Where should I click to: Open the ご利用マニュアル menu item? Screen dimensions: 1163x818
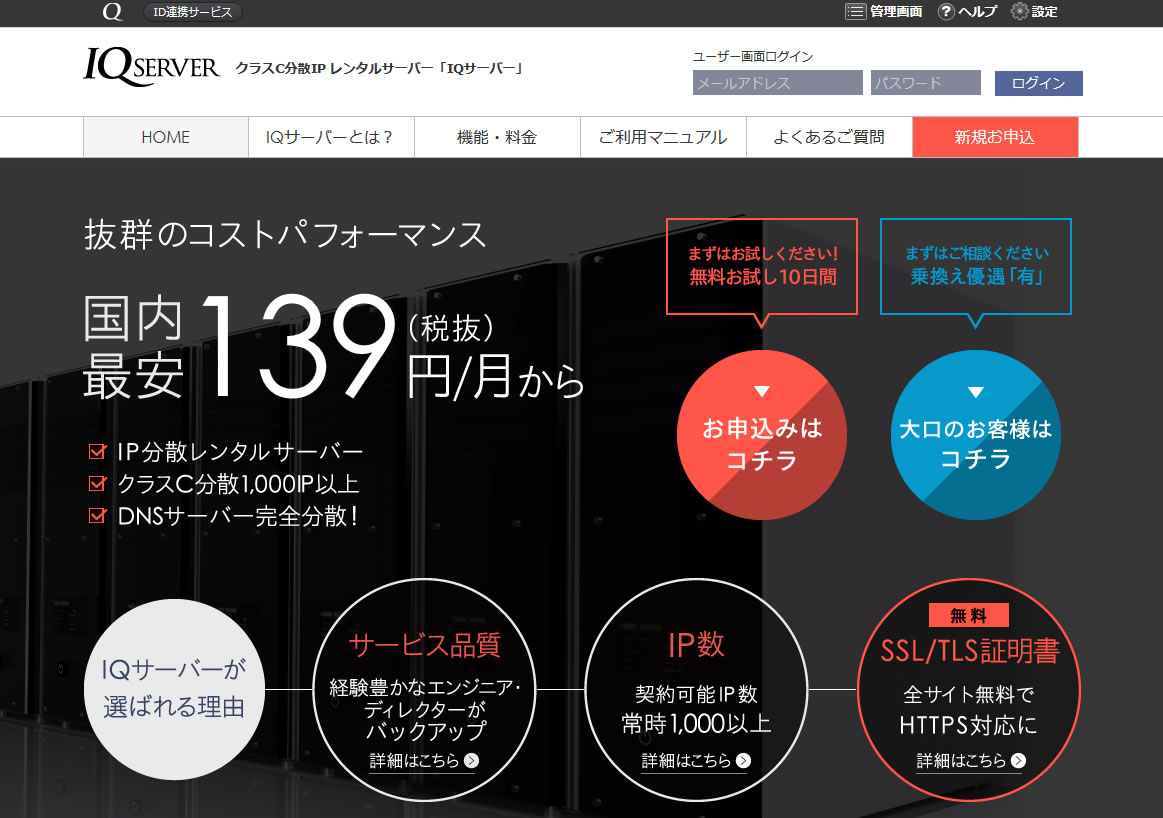[663, 137]
